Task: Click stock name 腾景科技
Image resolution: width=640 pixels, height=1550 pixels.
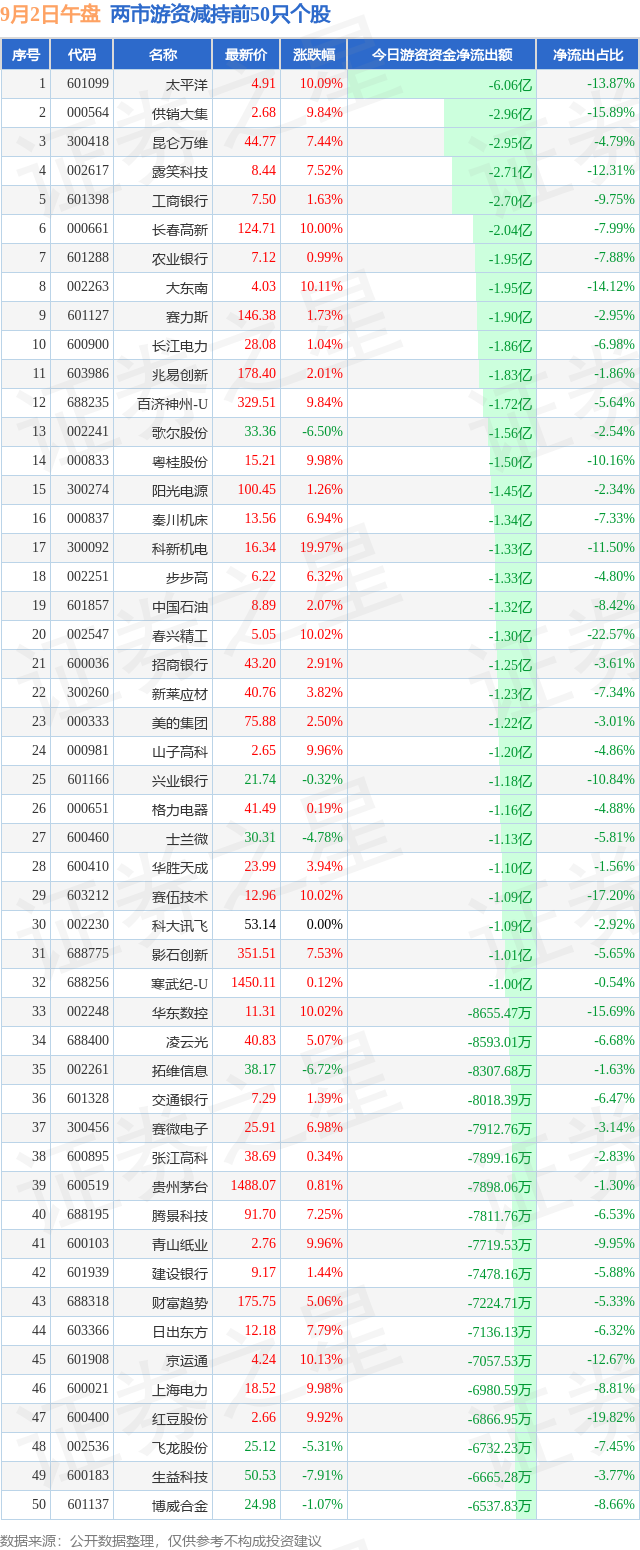Action: point(180,1215)
